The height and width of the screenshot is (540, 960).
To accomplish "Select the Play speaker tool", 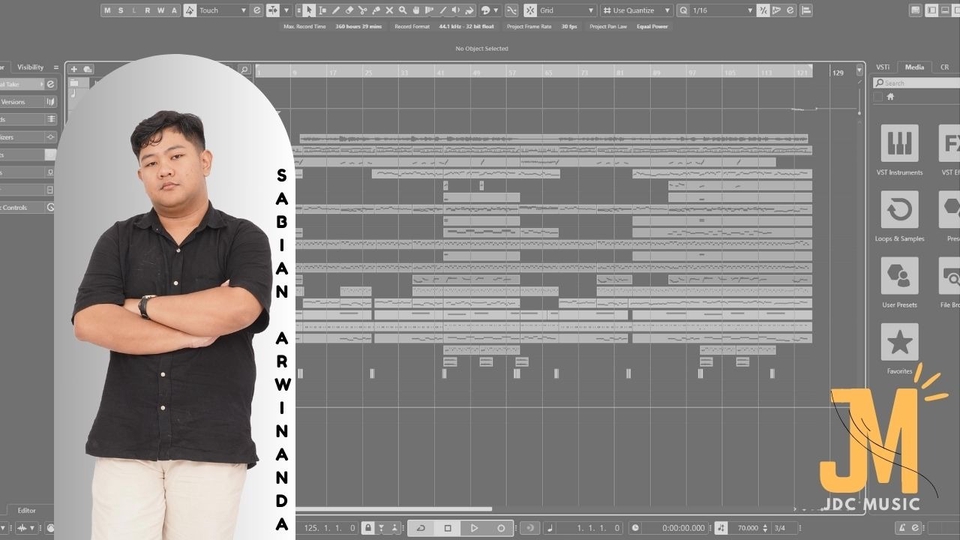I will pos(456,10).
